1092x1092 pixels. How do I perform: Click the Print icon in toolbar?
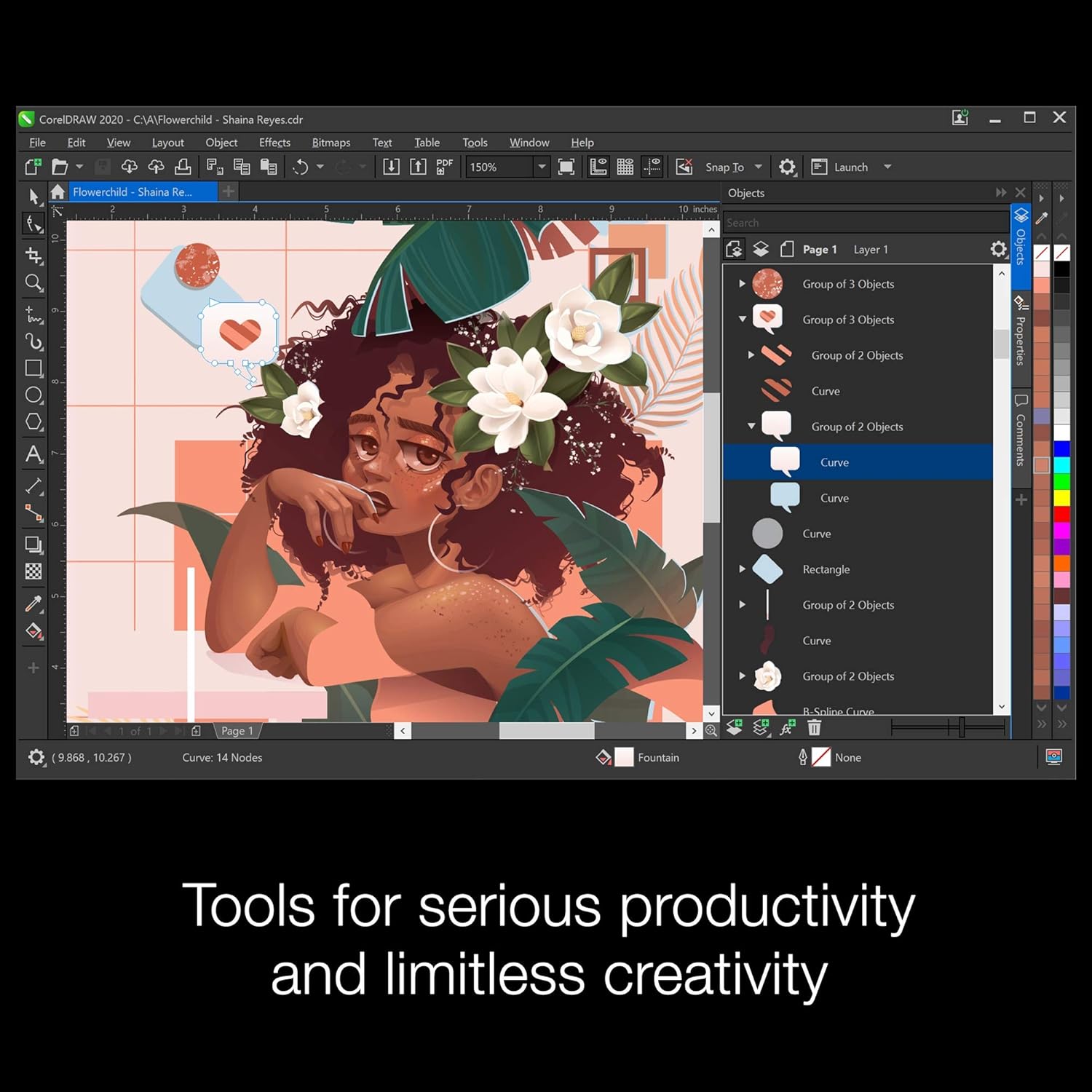183,167
